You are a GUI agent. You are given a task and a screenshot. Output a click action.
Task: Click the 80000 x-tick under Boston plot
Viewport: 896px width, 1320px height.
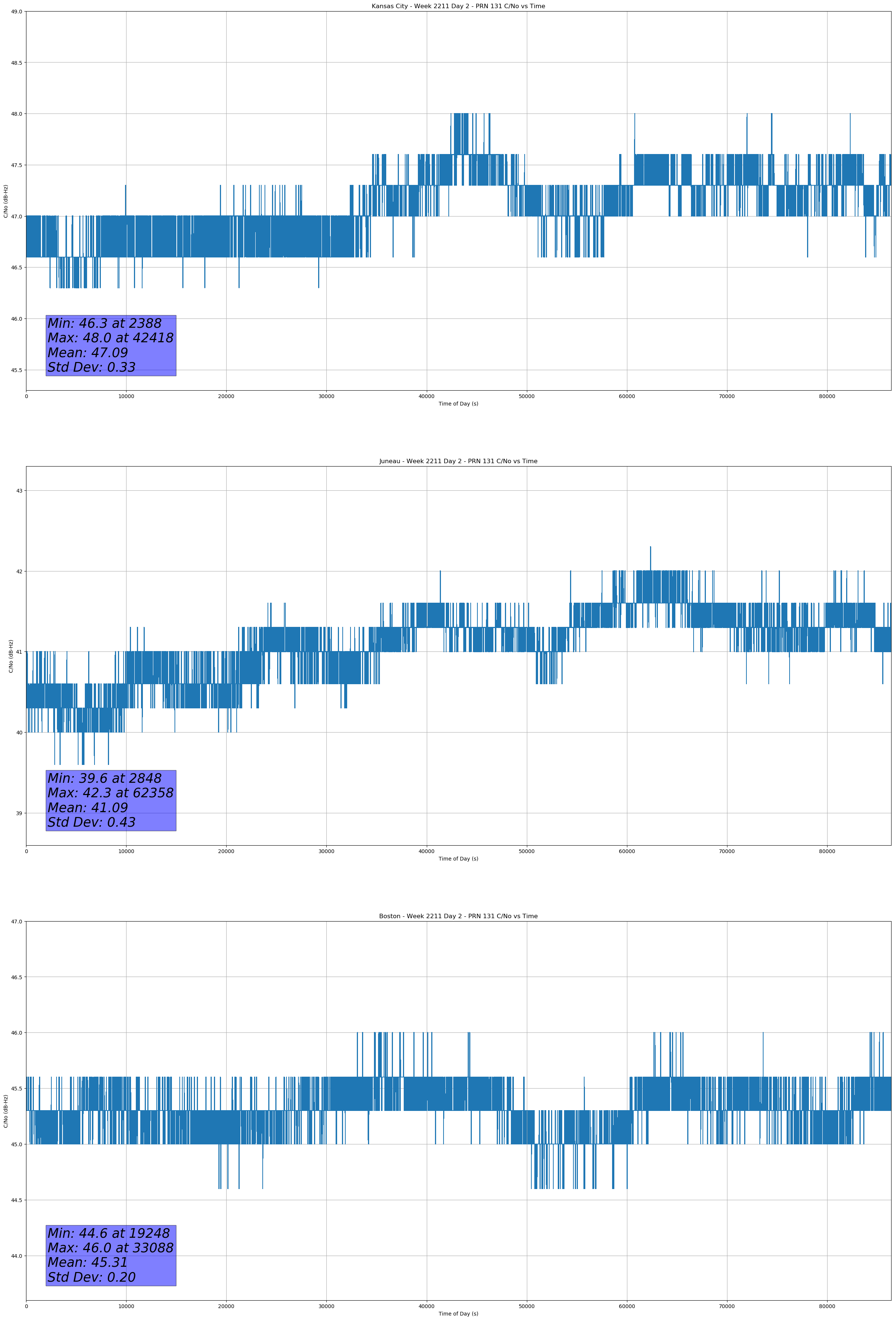coord(827,1306)
